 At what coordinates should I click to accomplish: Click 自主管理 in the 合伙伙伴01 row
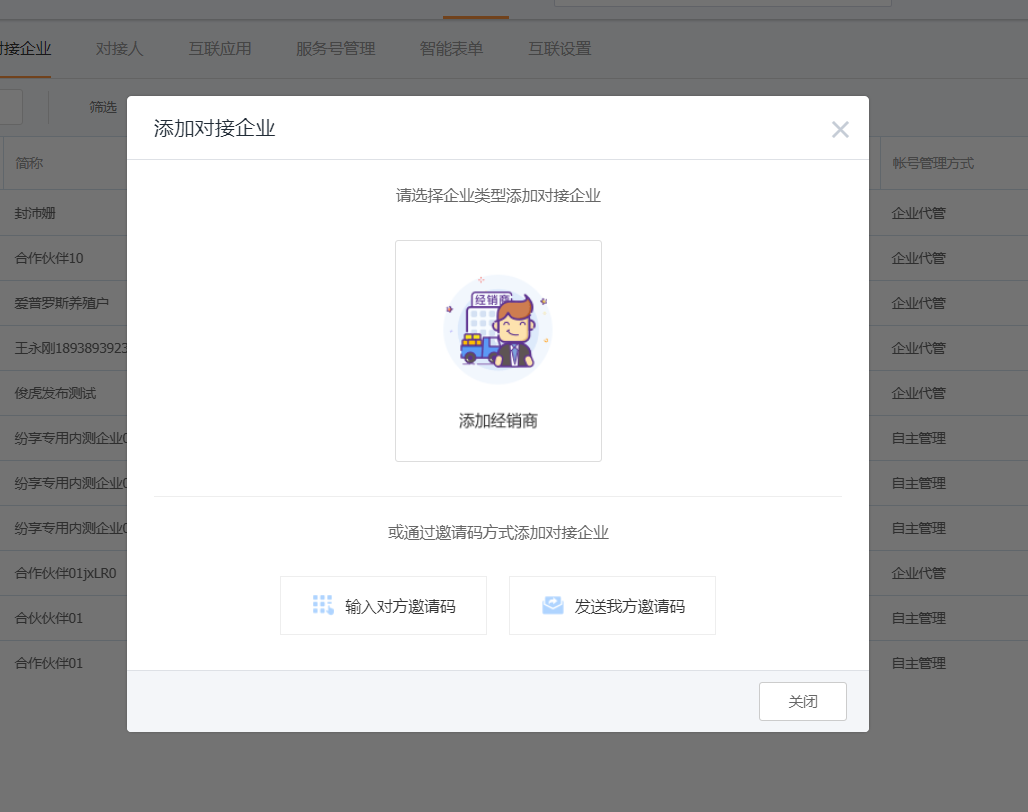(919, 618)
